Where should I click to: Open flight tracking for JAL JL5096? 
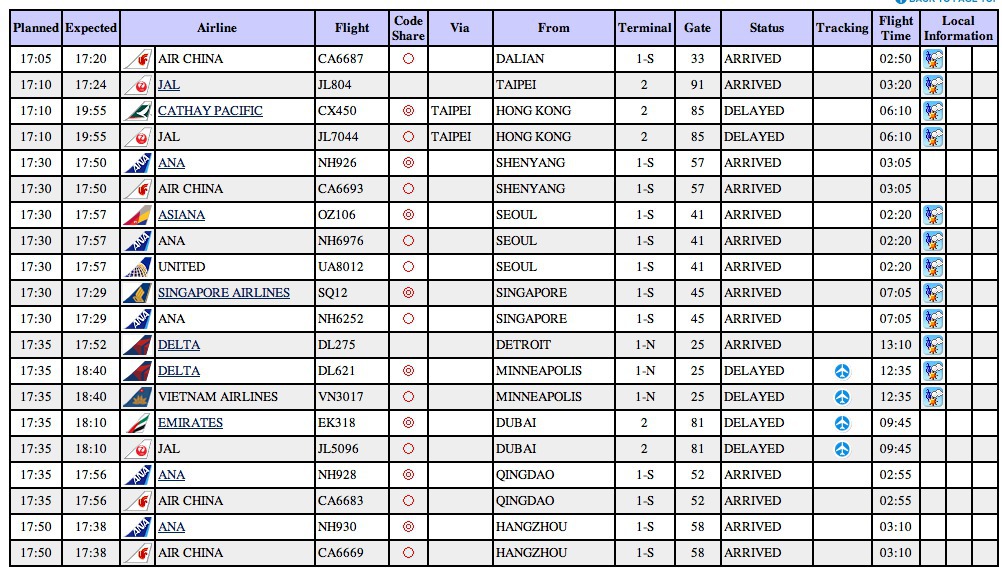click(x=842, y=449)
